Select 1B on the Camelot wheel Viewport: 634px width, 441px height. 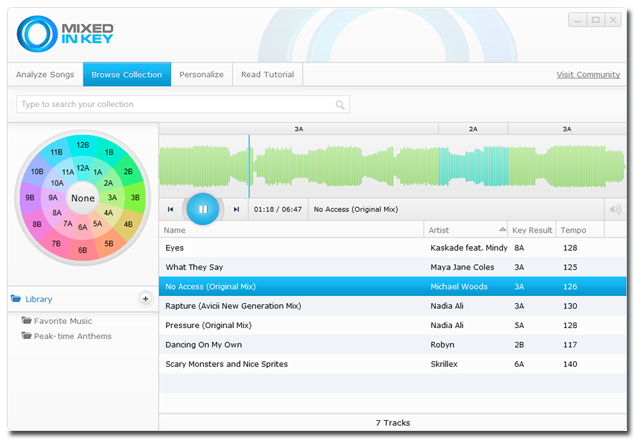tap(109, 152)
